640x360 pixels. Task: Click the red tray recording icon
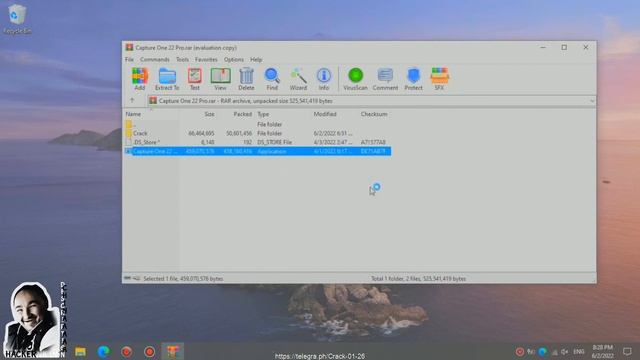520,351
